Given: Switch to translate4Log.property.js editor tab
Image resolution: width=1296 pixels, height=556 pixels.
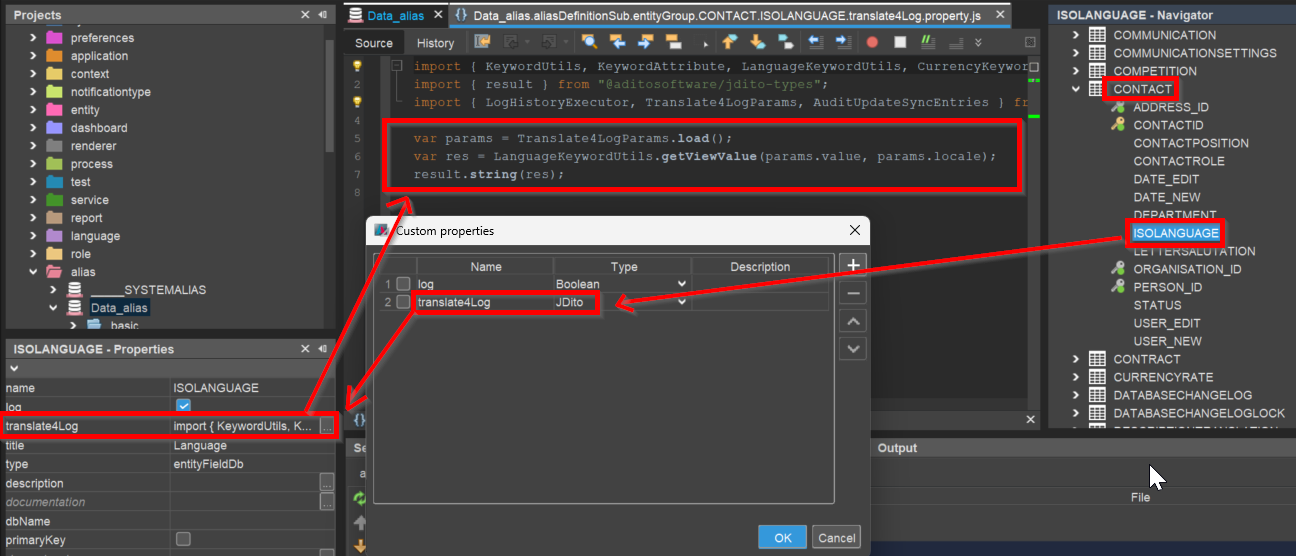Looking at the screenshot, I should click(x=729, y=16).
